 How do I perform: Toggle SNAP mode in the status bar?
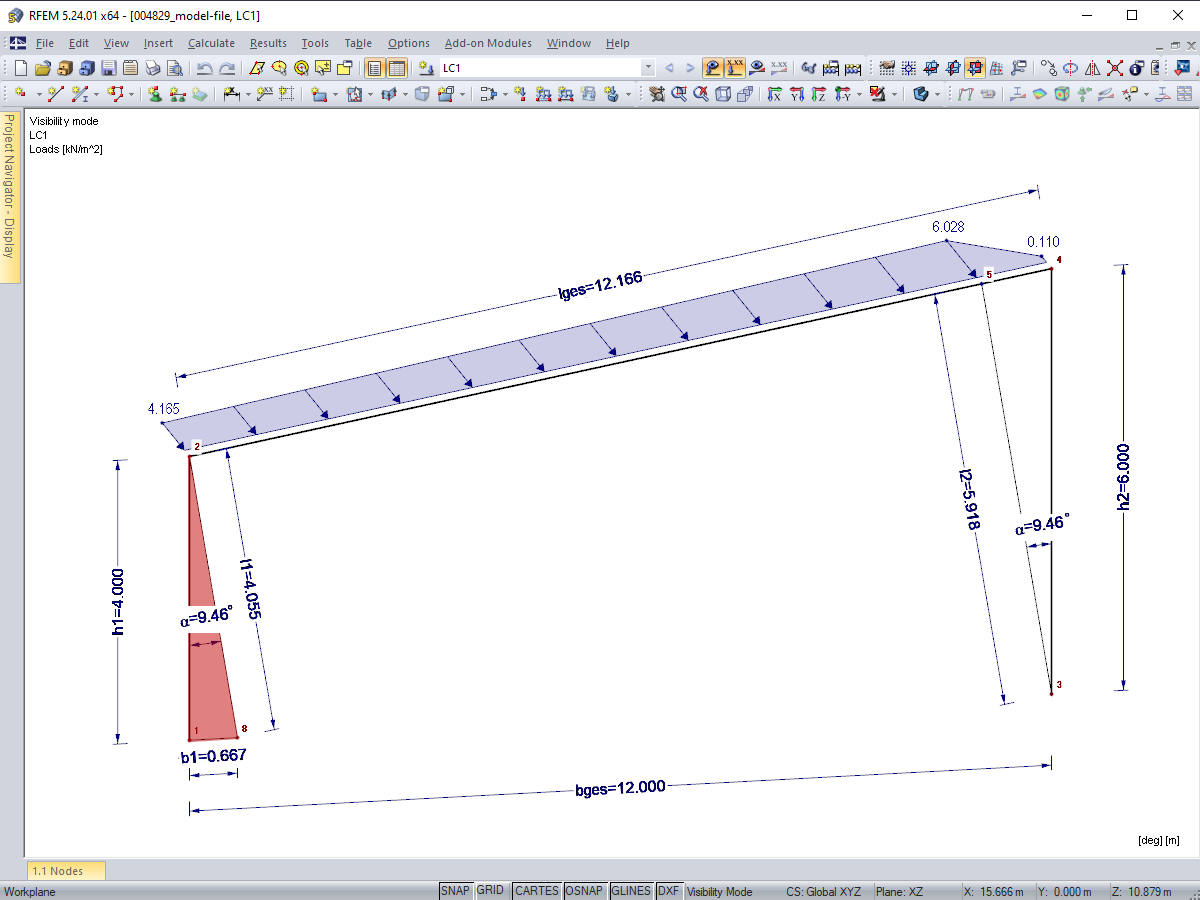coord(455,890)
